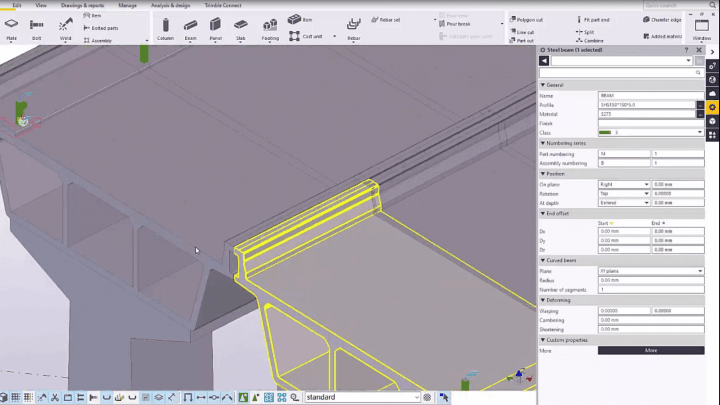Click the Part cut command

(x=522, y=40)
